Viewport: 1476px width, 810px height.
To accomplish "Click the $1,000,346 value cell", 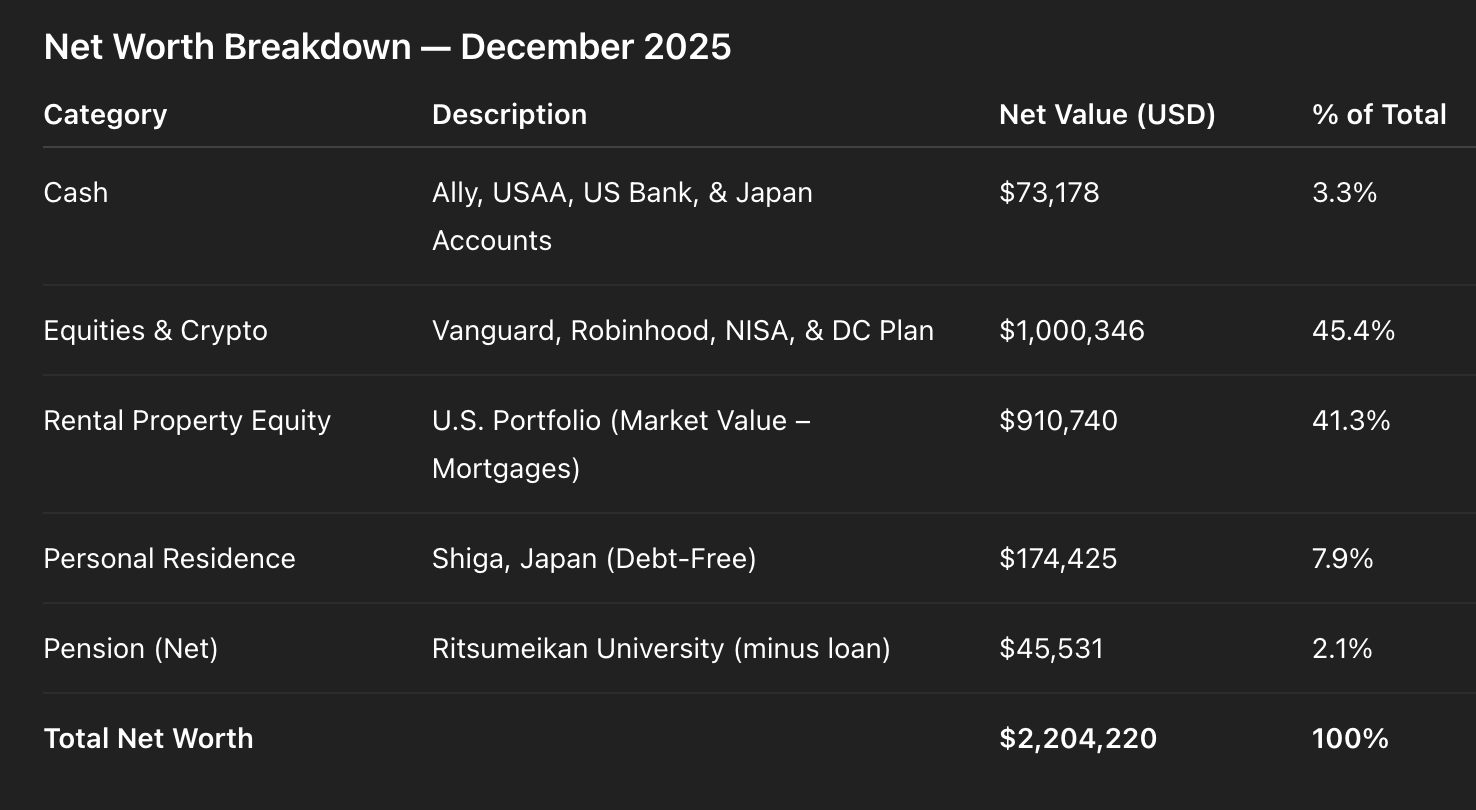I will coord(1072,331).
